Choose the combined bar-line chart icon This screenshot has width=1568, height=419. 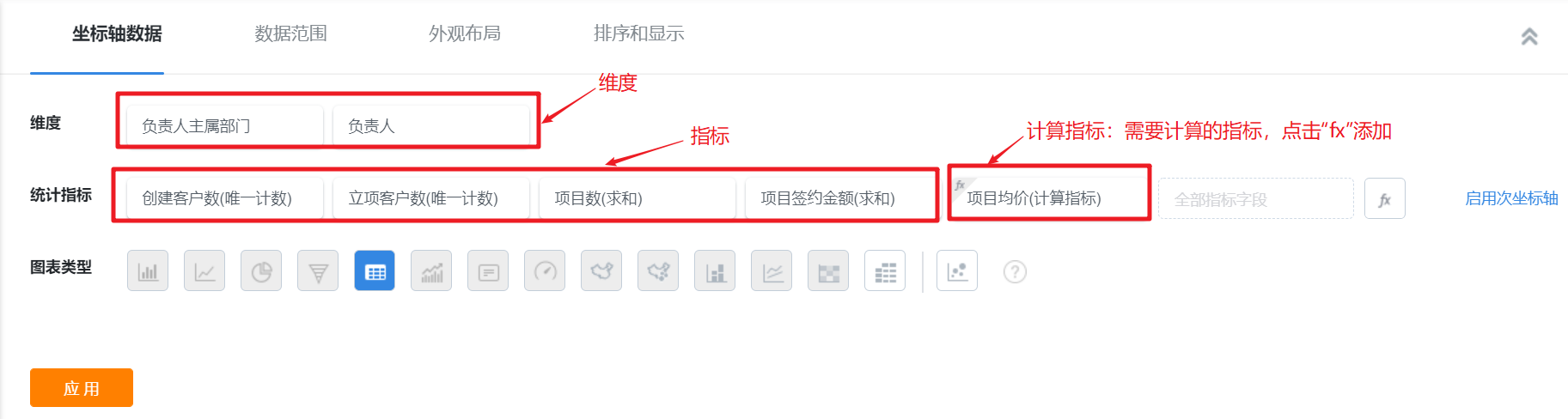[431, 271]
